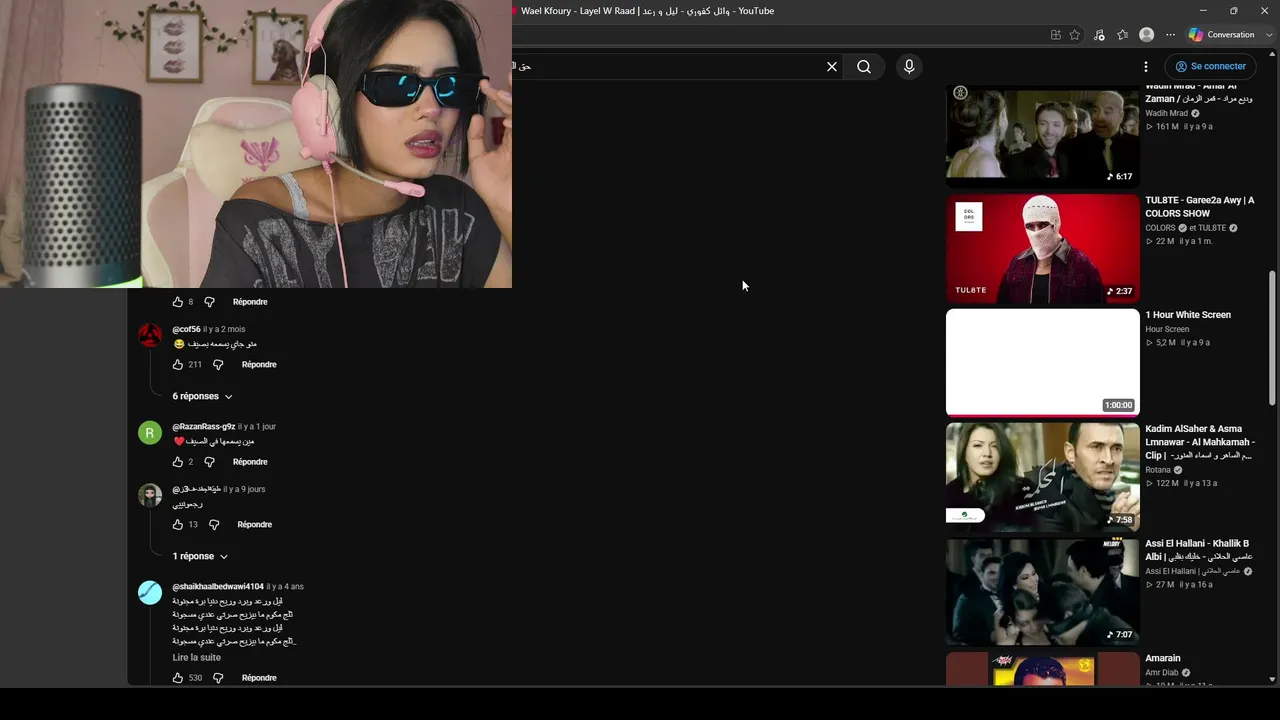Open the TUL8TE - Garee2a Awy title
1280x720 pixels.
point(1200,207)
